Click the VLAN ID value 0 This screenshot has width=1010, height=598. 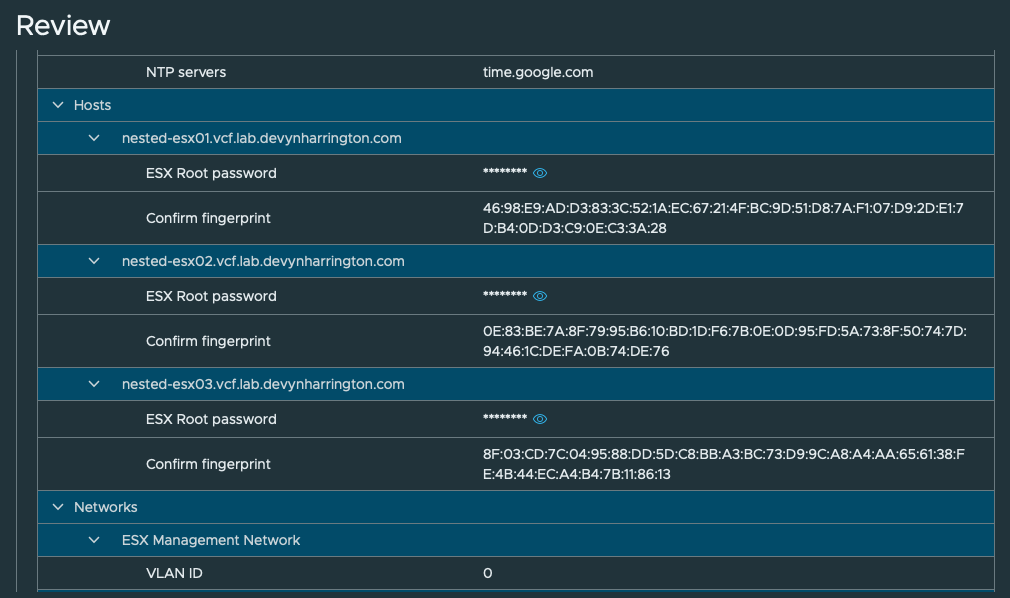tap(488, 573)
